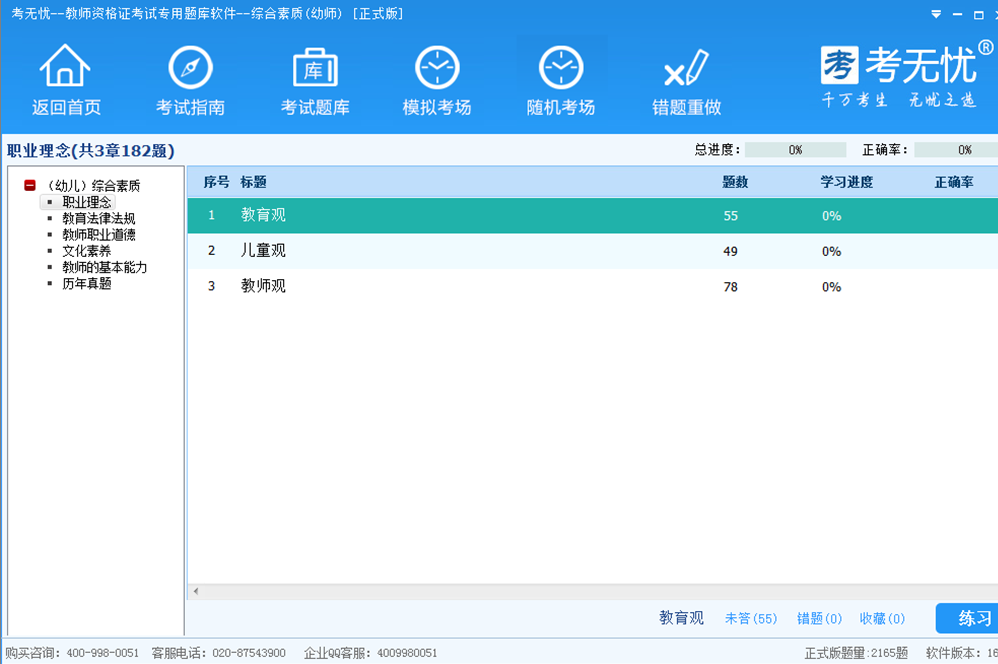
Task: Start the 随机考场 clock icon
Action: [561, 68]
